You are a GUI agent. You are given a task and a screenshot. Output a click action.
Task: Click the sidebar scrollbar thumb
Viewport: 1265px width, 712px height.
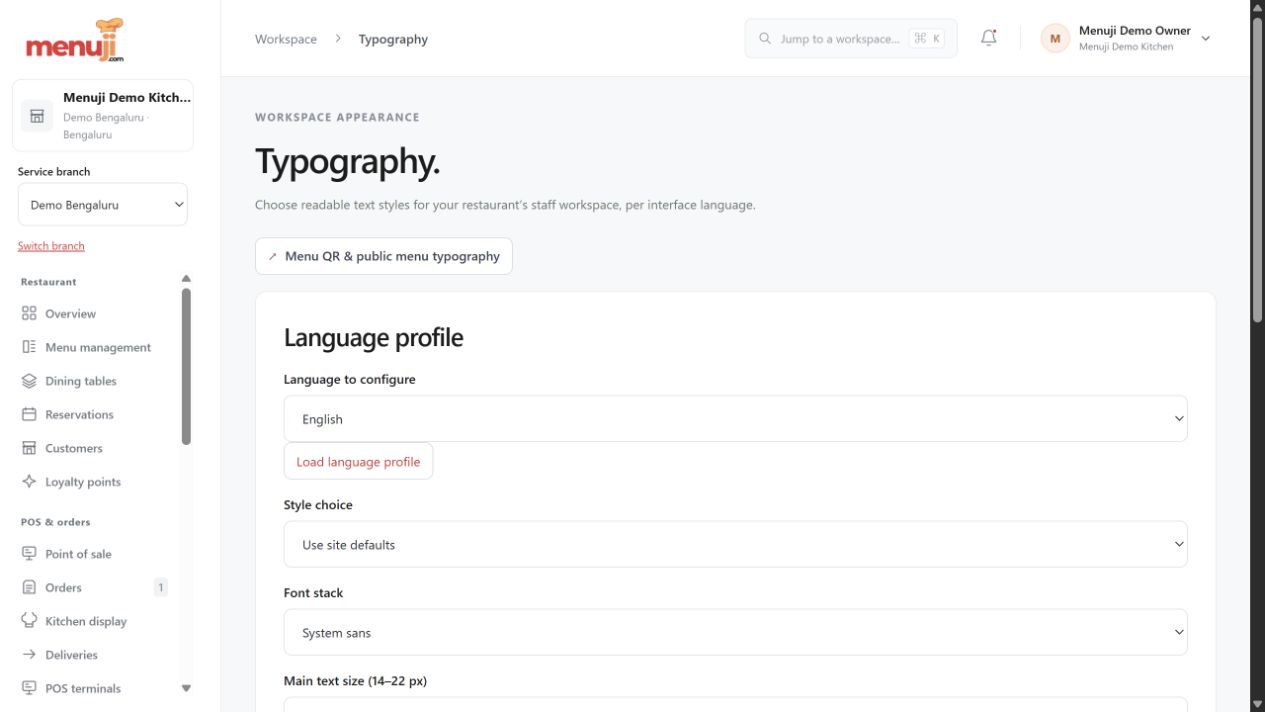[186, 366]
